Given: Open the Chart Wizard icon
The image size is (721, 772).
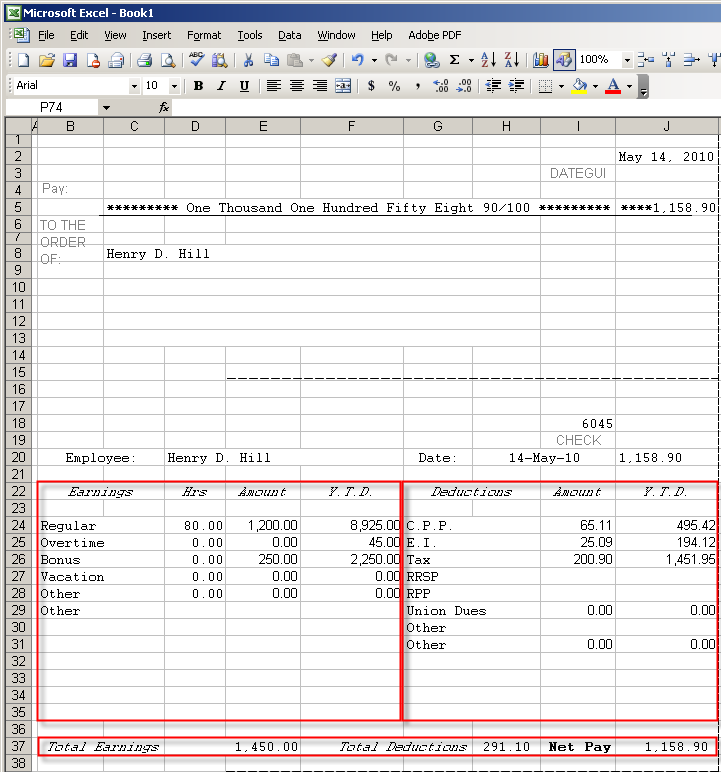Looking at the screenshot, I should 541,60.
